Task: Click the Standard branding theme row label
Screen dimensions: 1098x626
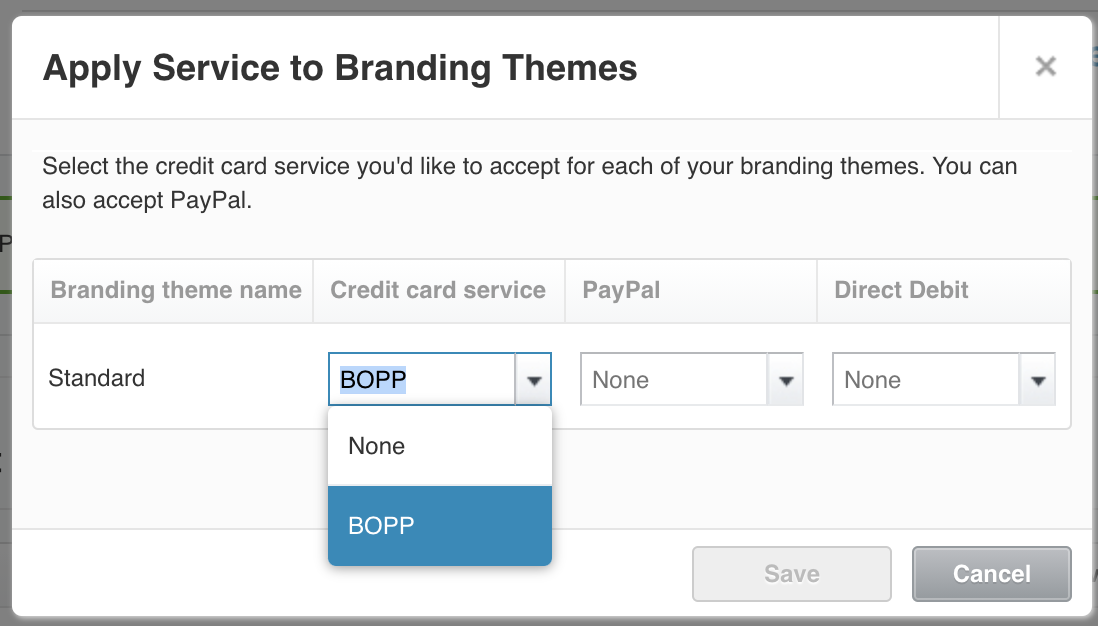Action: (x=97, y=378)
